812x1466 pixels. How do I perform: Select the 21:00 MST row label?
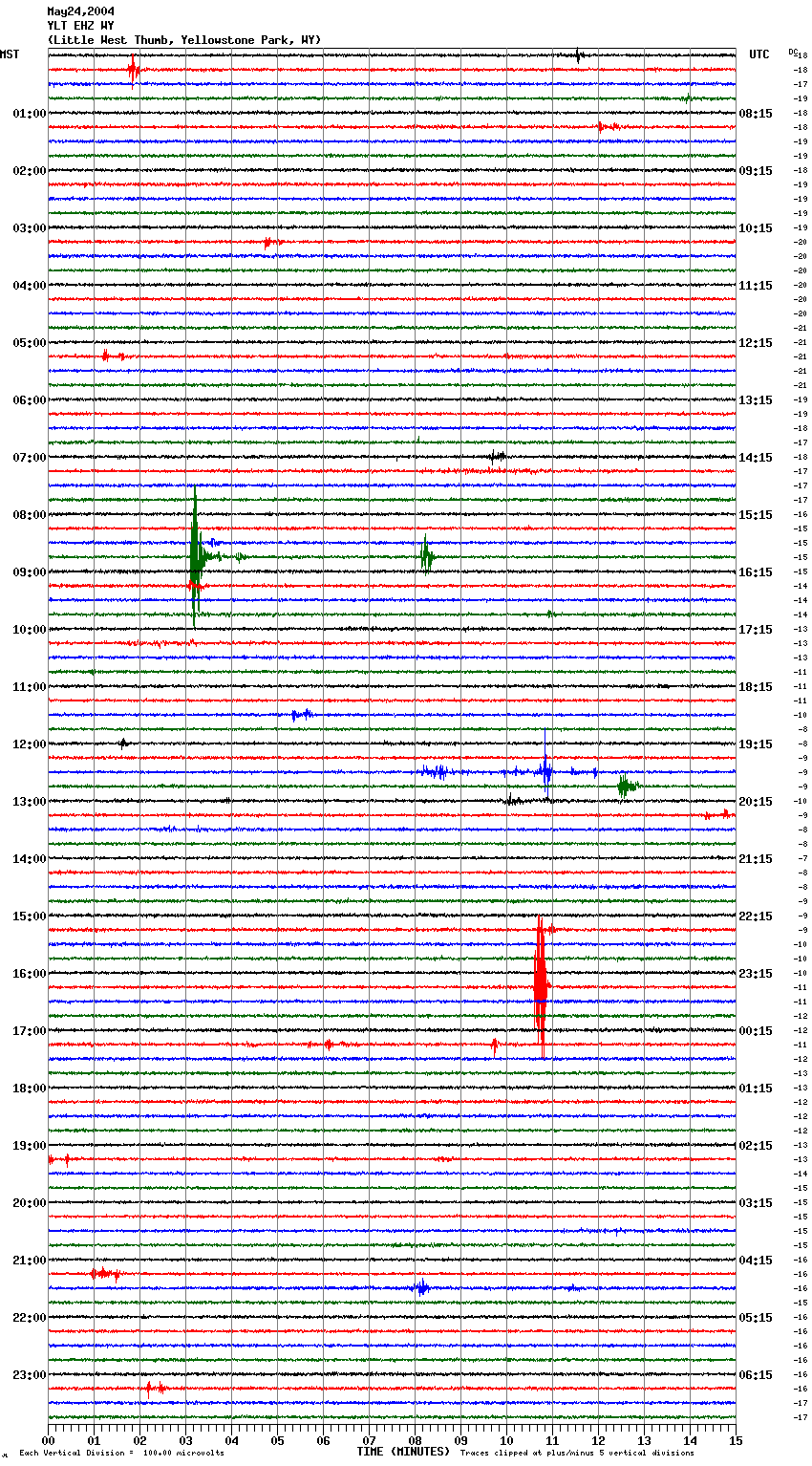(30, 1261)
